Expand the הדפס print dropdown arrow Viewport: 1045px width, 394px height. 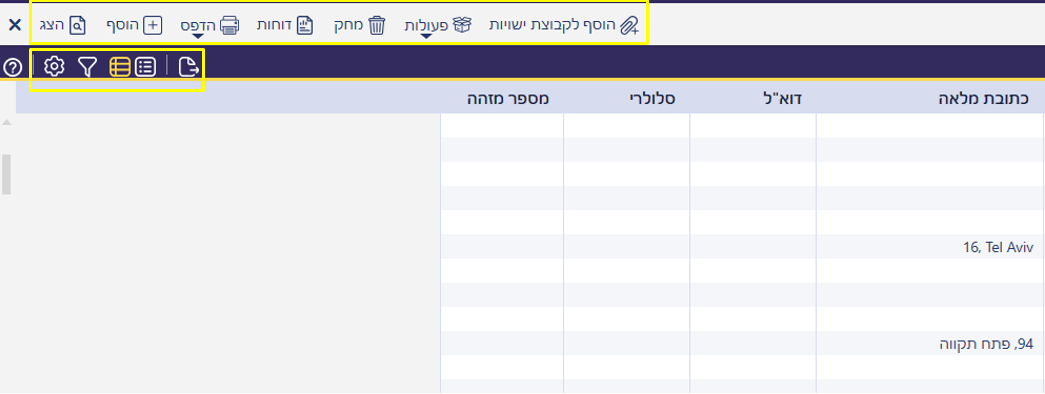tap(198, 35)
